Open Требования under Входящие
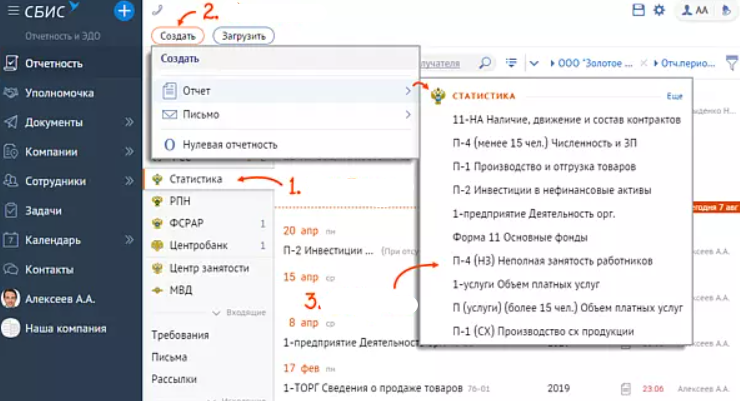The width and height of the screenshot is (740, 401). click(x=180, y=335)
